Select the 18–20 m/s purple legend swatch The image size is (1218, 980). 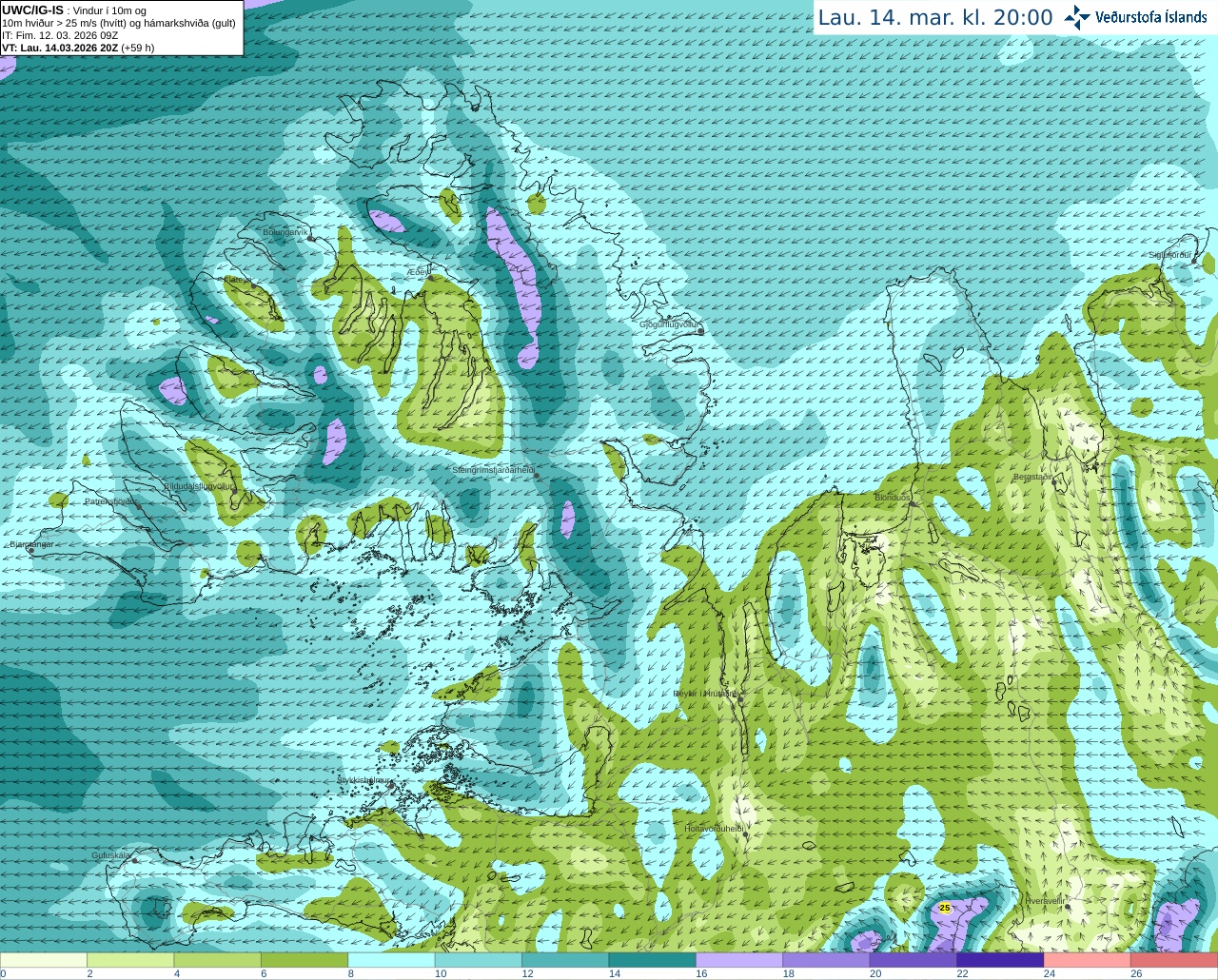coord(827,961)
